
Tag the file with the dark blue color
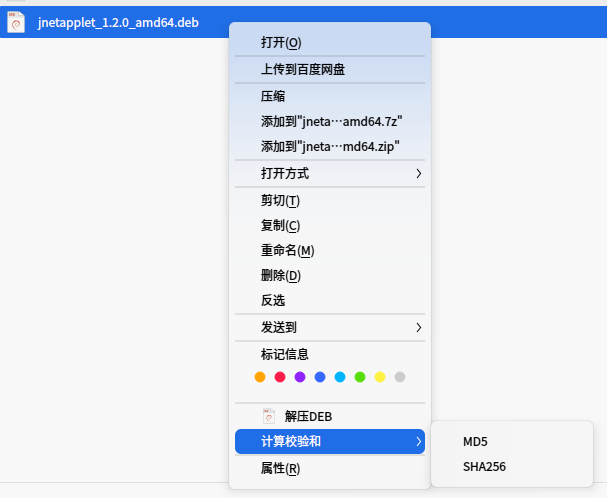pos(320,377)
